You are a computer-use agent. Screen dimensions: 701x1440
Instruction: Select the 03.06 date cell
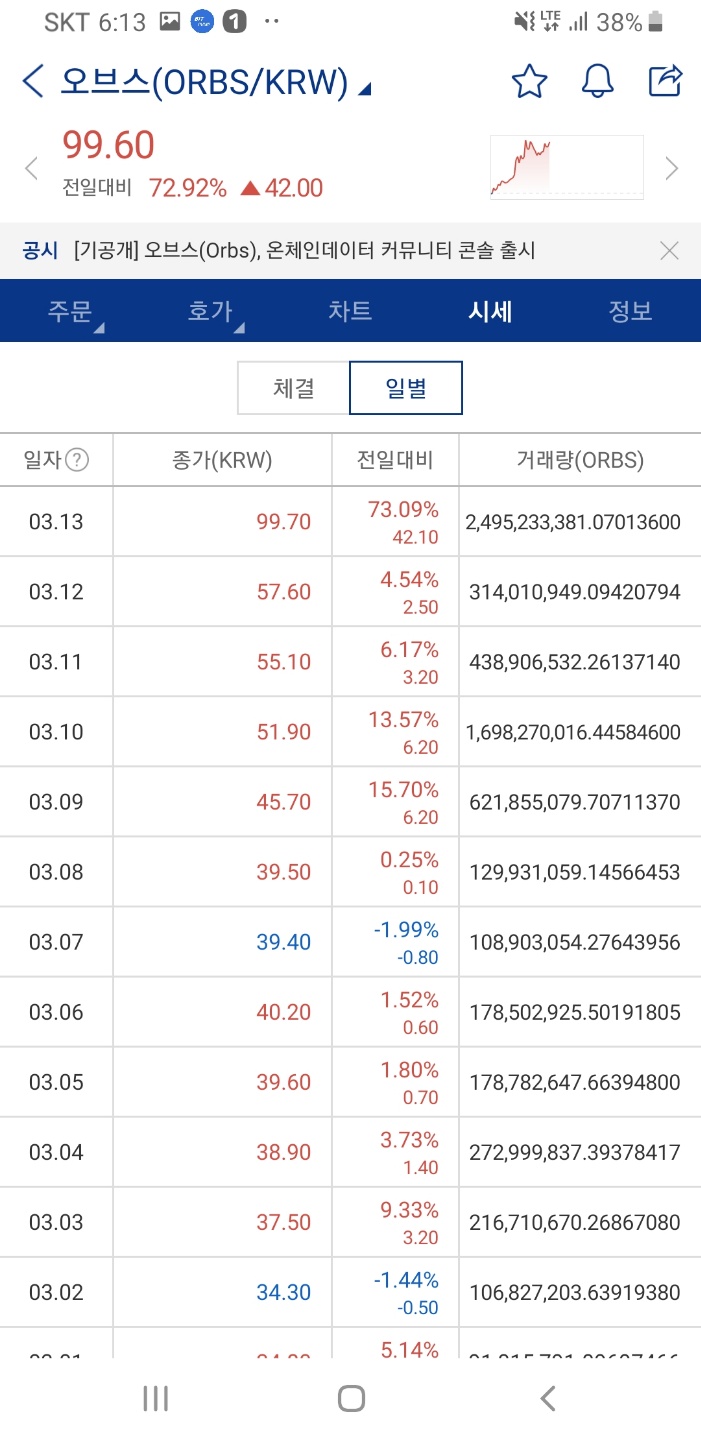[x=56, y=1011]
